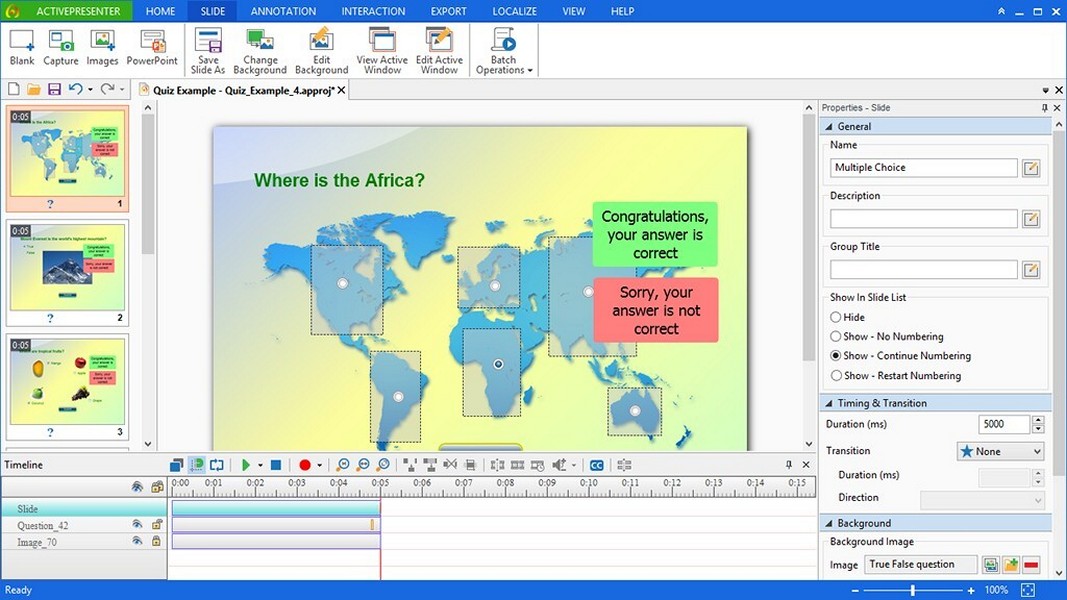Open the undo history dropdown arrow
The height and width of the screenshot is (600, 1067).
click(x=90, y=90)
